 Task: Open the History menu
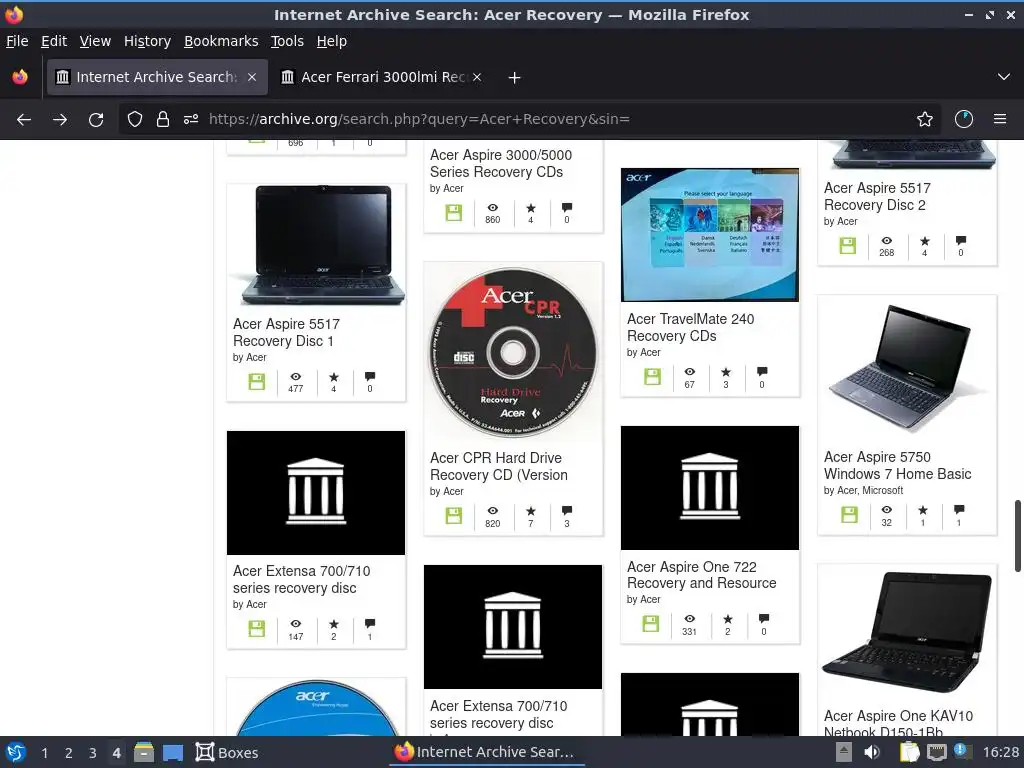pos(148,41)
